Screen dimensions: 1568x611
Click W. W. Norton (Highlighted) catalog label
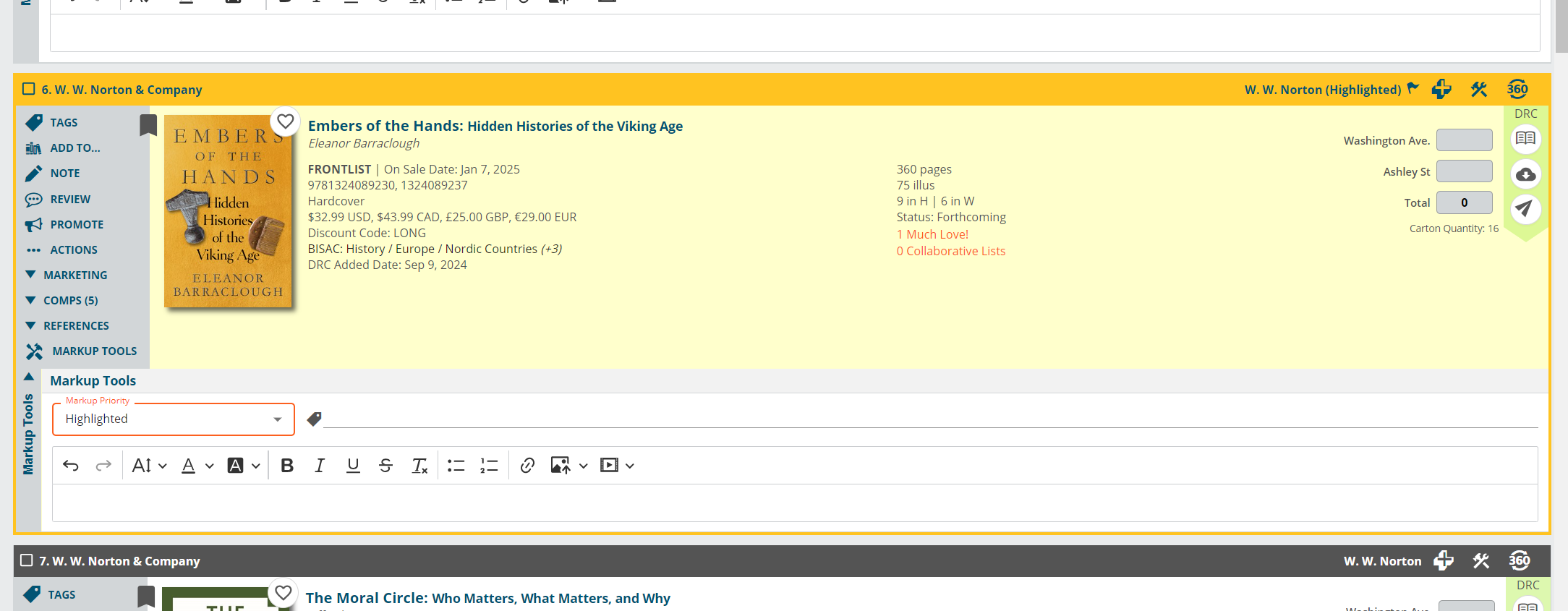tap(1323, 90)
